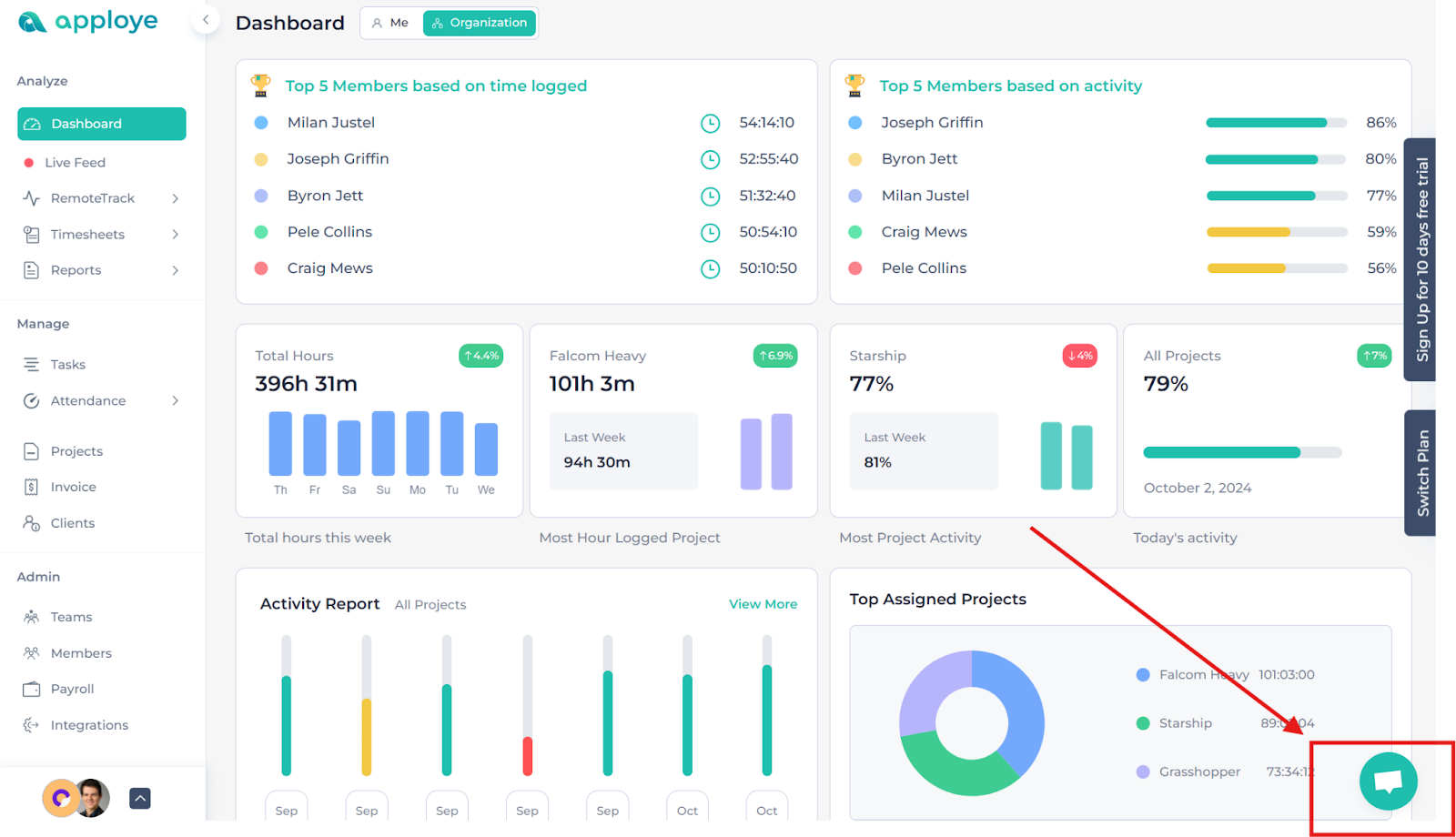
Task: Click the Apploye logo
Action: 87,21
